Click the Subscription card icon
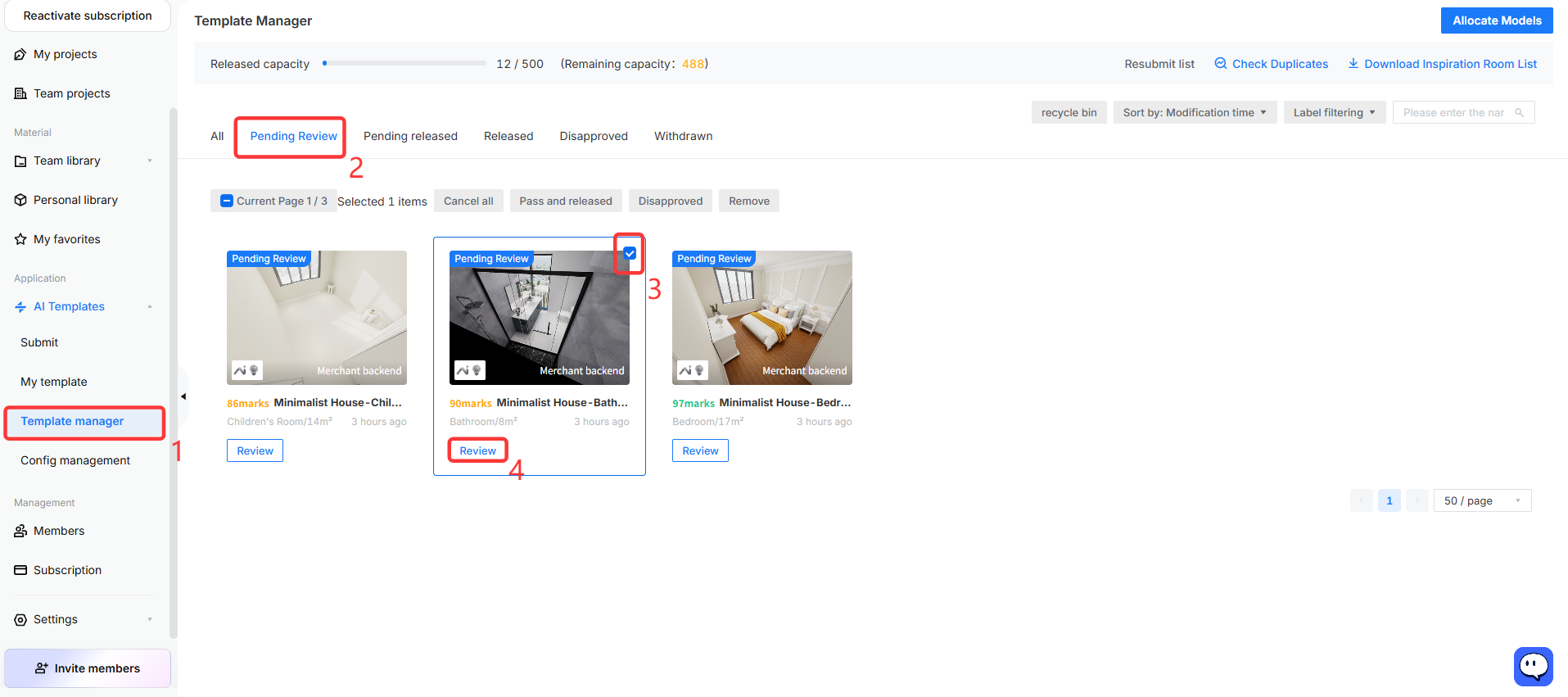The width and height of the screenshot is (1568, 697). click(20, 570)
